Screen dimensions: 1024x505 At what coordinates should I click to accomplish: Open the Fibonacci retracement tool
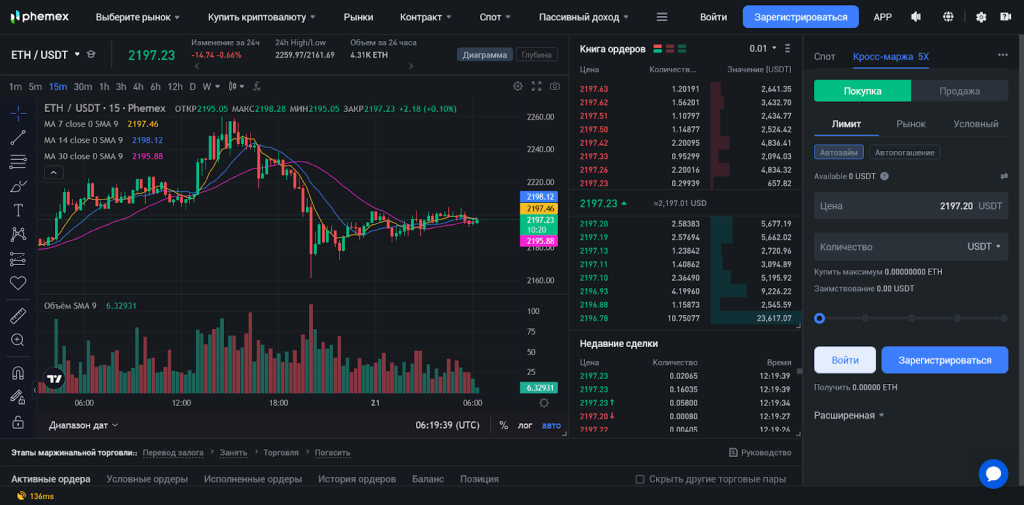[x=18, y=161]
